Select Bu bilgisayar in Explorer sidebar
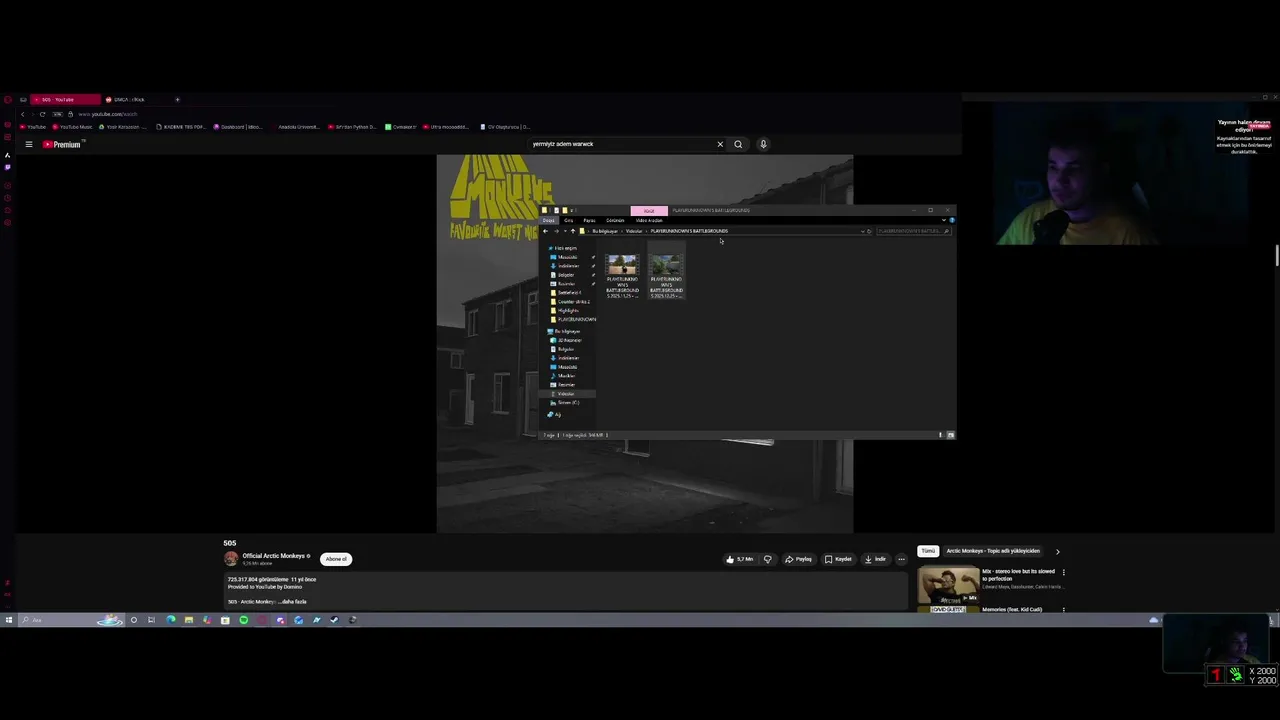The image size is (1280, 720). pos(564,331)
